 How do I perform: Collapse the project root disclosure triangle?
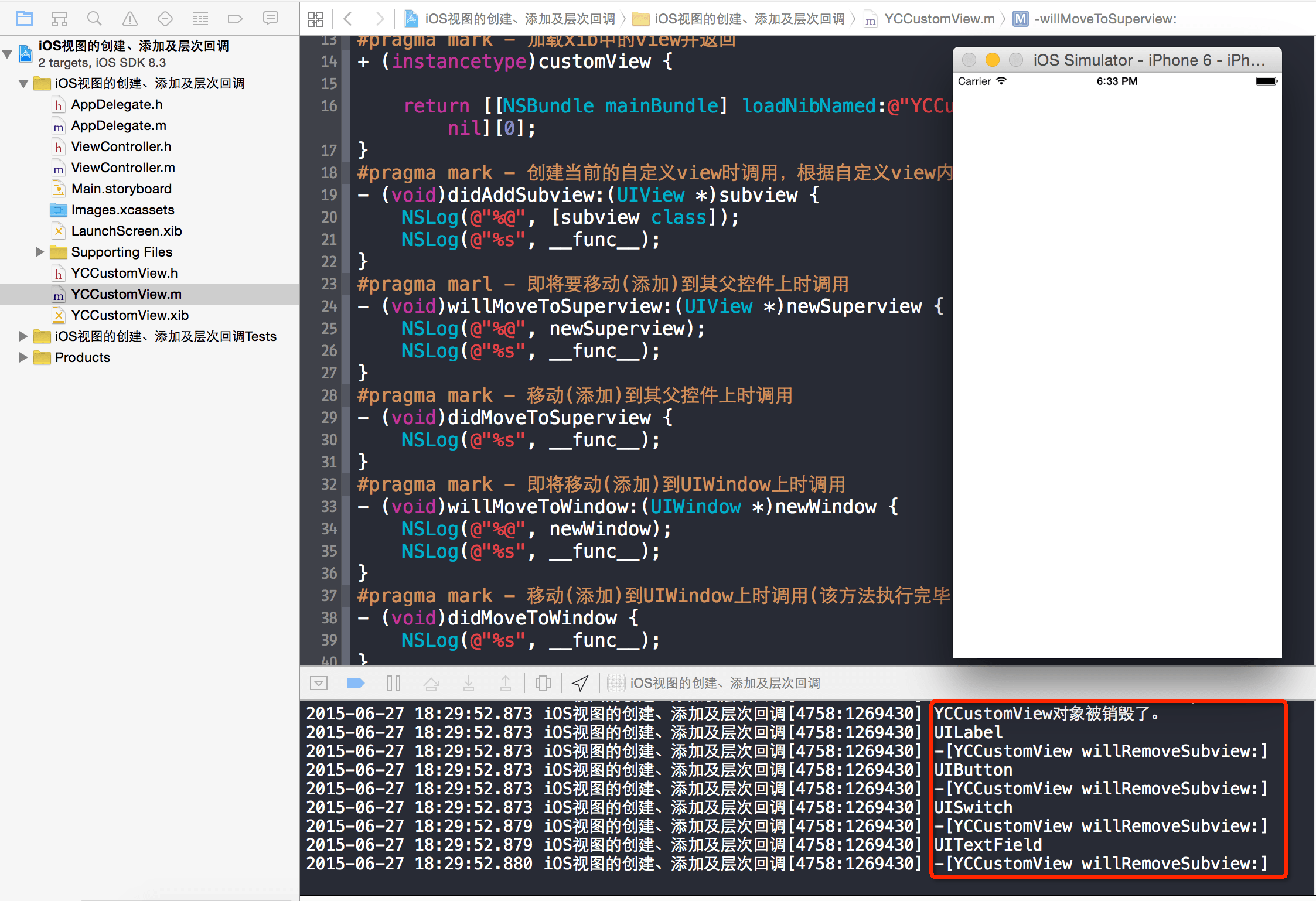(x=8, y=54)
